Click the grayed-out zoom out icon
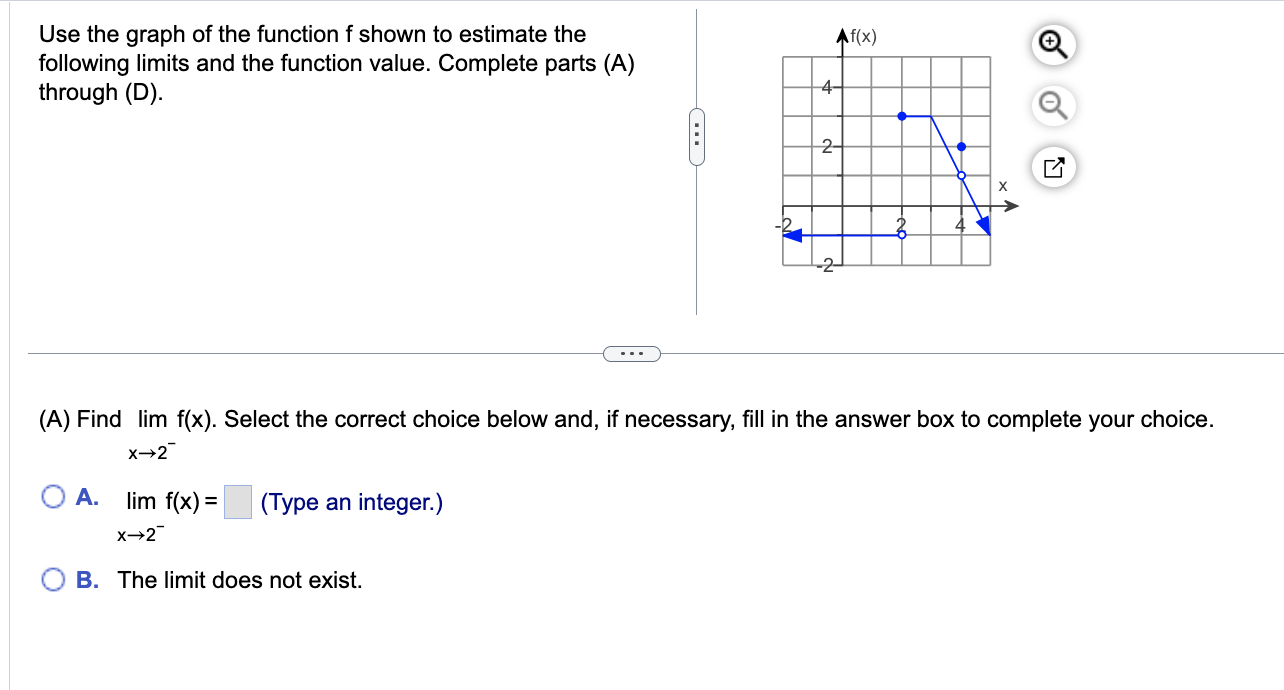 tap(1052, 105)
